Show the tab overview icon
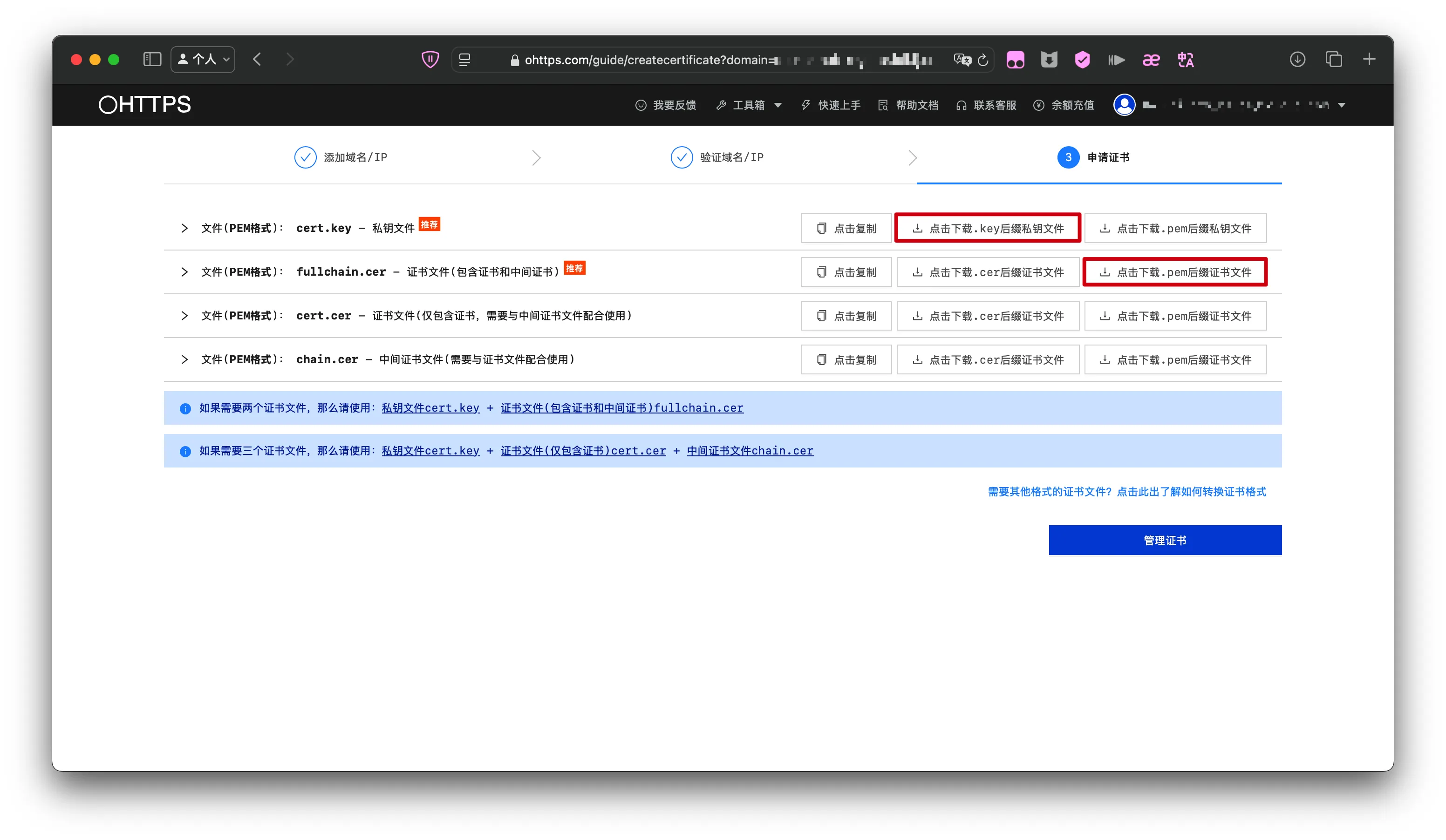 click(1334, 60)
